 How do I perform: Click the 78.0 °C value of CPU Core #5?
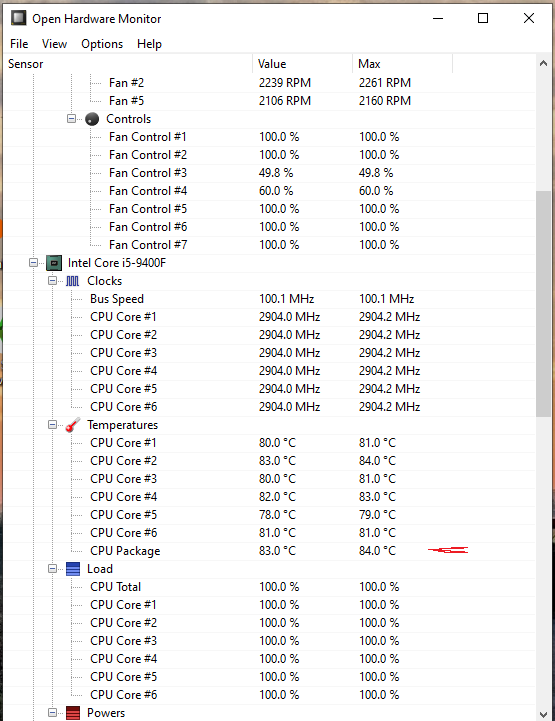(x=277, y=515)
